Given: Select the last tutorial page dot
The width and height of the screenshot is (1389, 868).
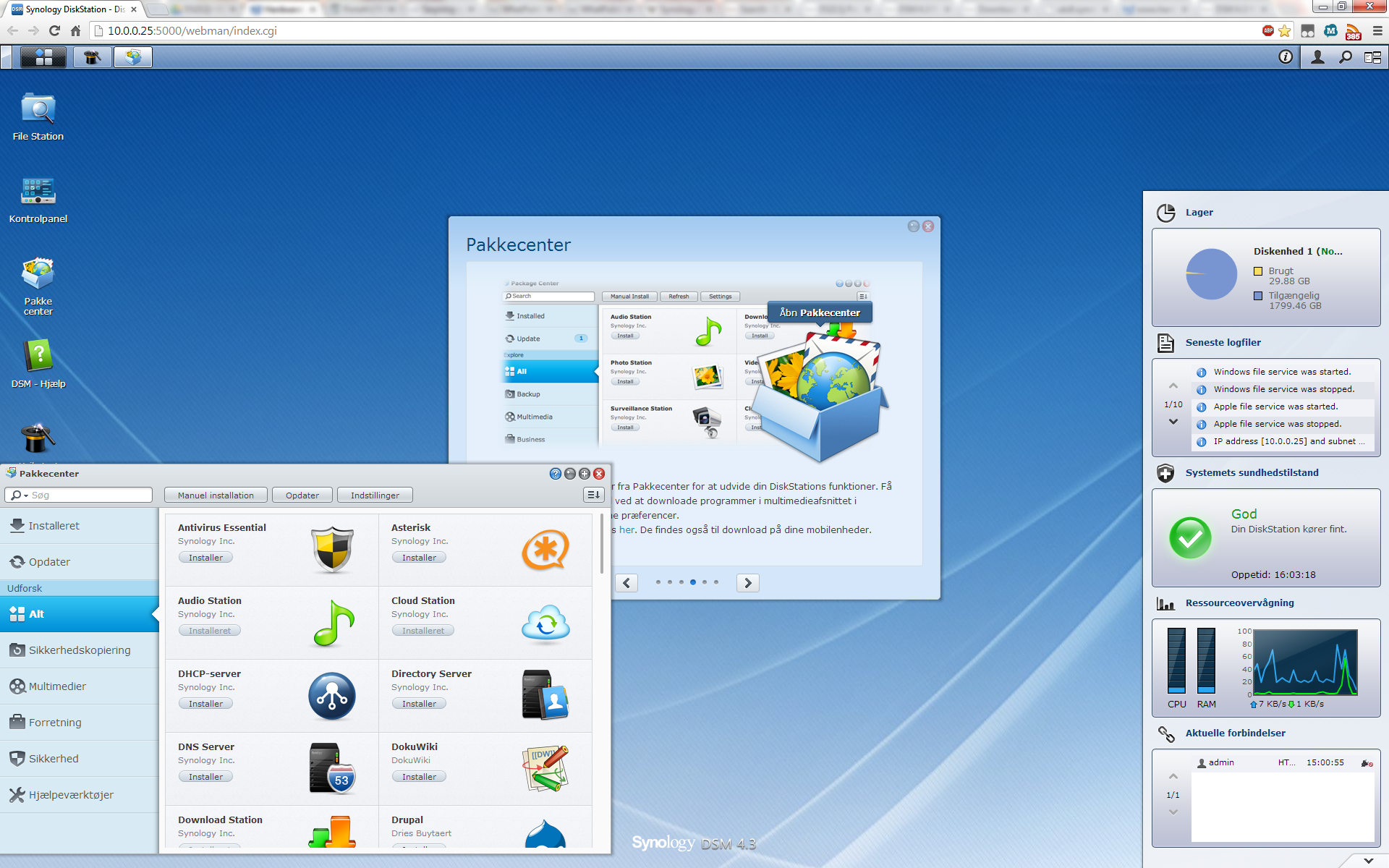Looking at the screenshot, I should tap(716, 582).
